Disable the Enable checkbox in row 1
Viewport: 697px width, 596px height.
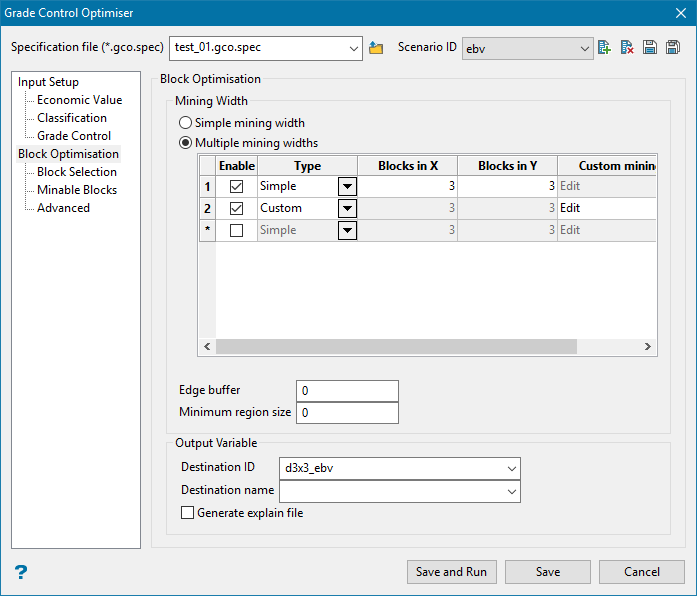(x=237, y=186)
